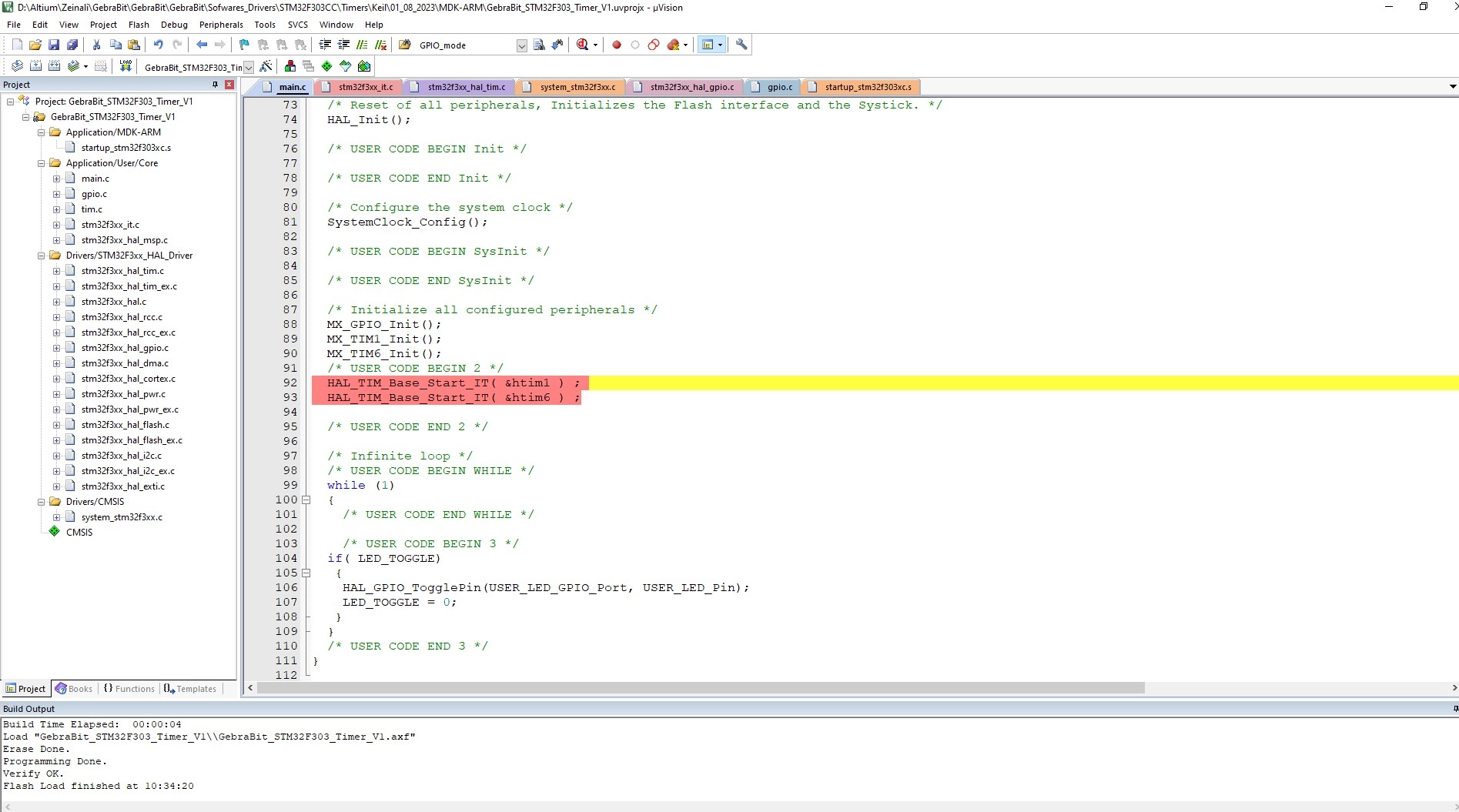
Task: Switch to the system_stm32f3xx.c tab
Action: point(571,87)
